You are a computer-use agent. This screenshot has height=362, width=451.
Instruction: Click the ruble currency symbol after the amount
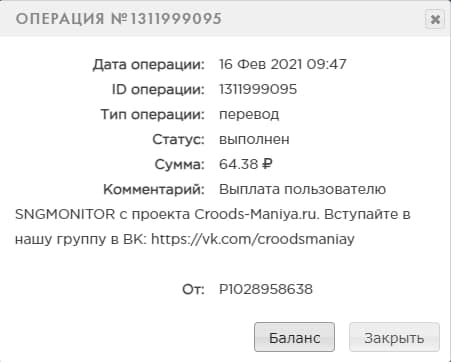point(267,164)
